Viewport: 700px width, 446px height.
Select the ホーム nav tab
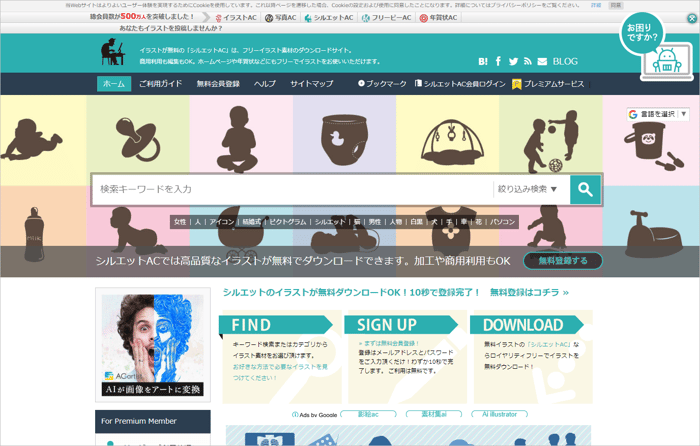[114, 83]
